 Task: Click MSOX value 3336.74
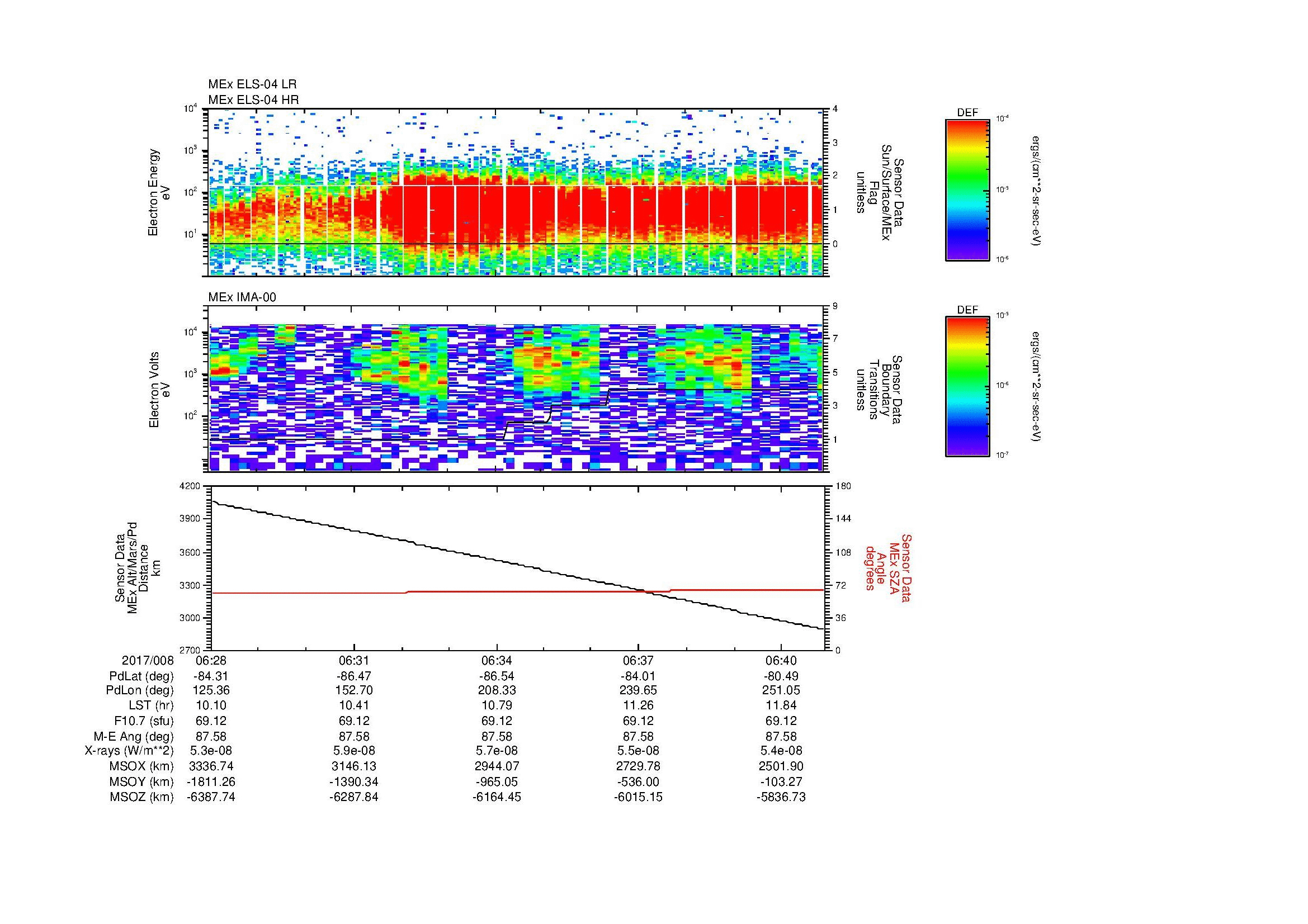click(211, 766)
